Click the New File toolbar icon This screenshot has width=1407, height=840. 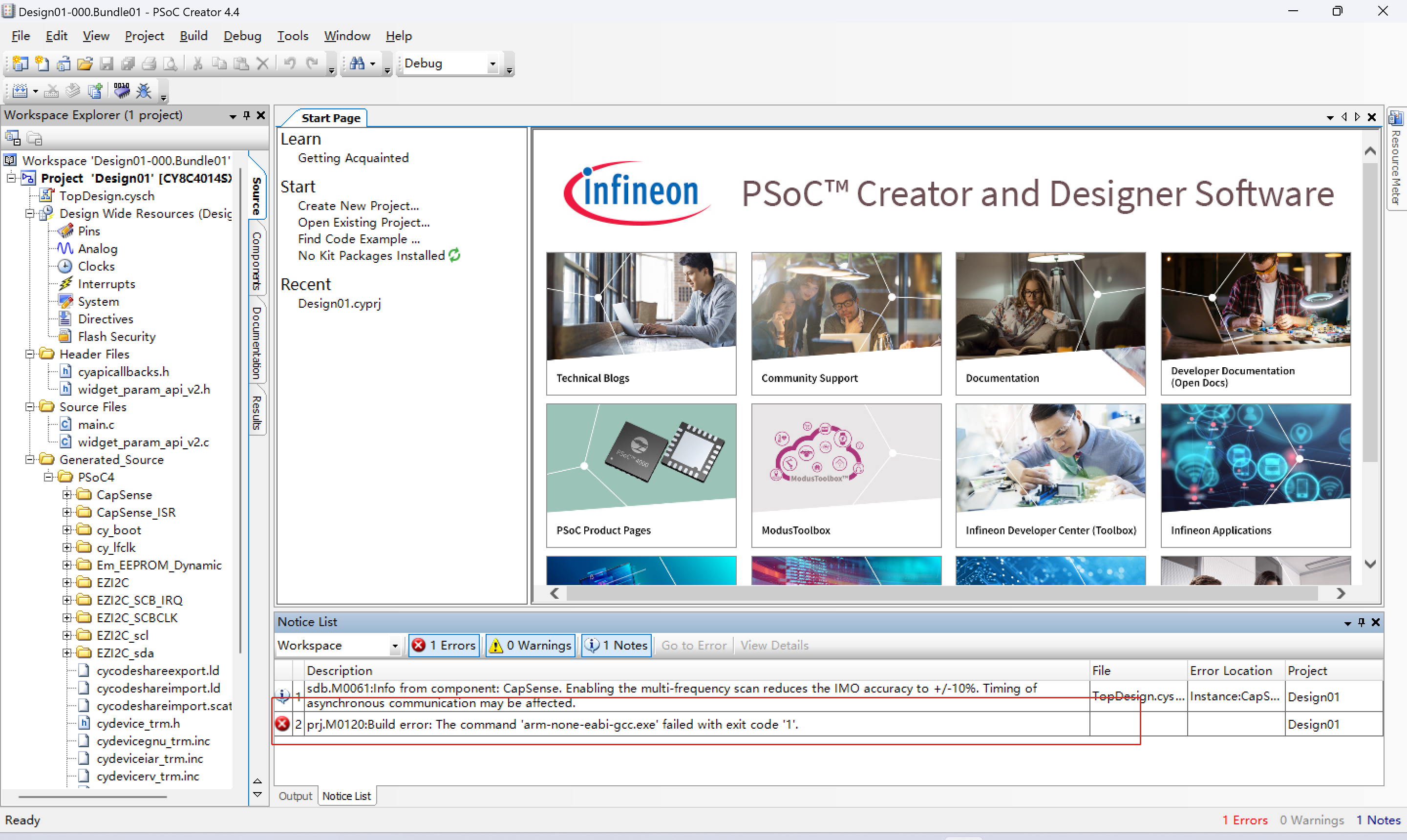tap(42, 63)
